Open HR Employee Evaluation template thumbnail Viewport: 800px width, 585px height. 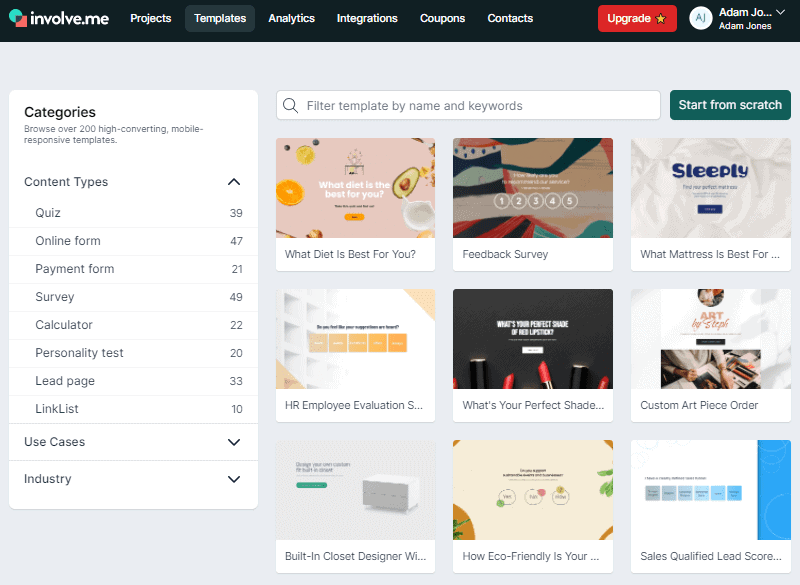point(356,339)
